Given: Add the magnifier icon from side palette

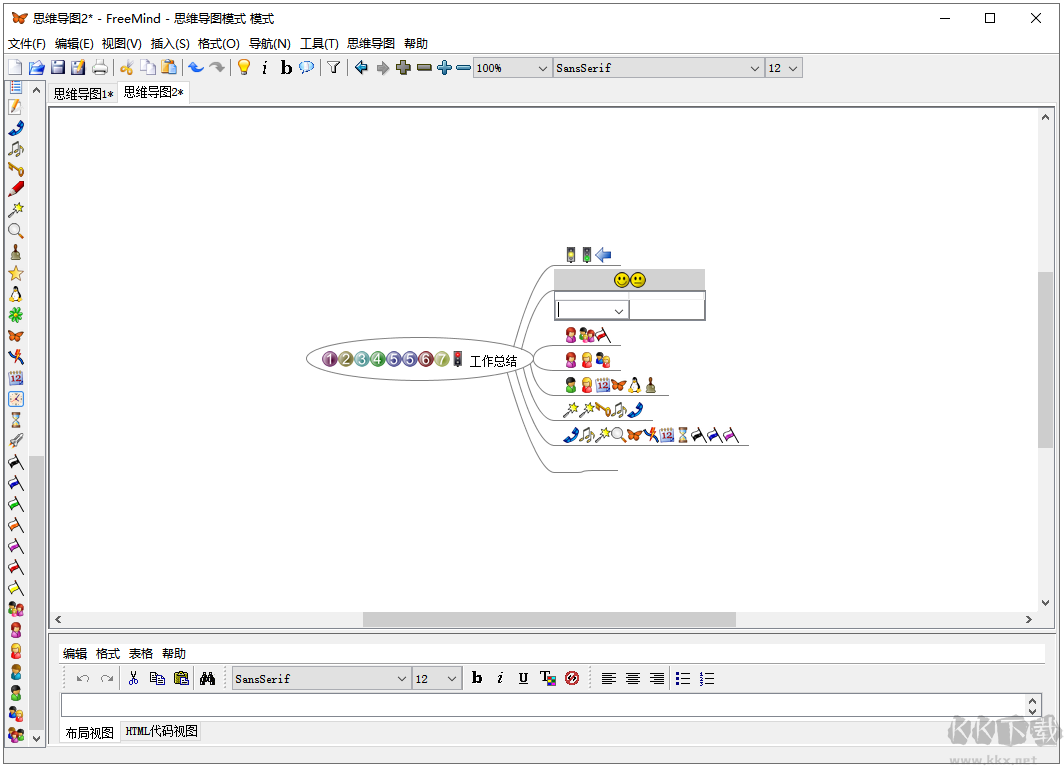Looking at the screenshot, I should pyautogui.click(x=16, y=231).
